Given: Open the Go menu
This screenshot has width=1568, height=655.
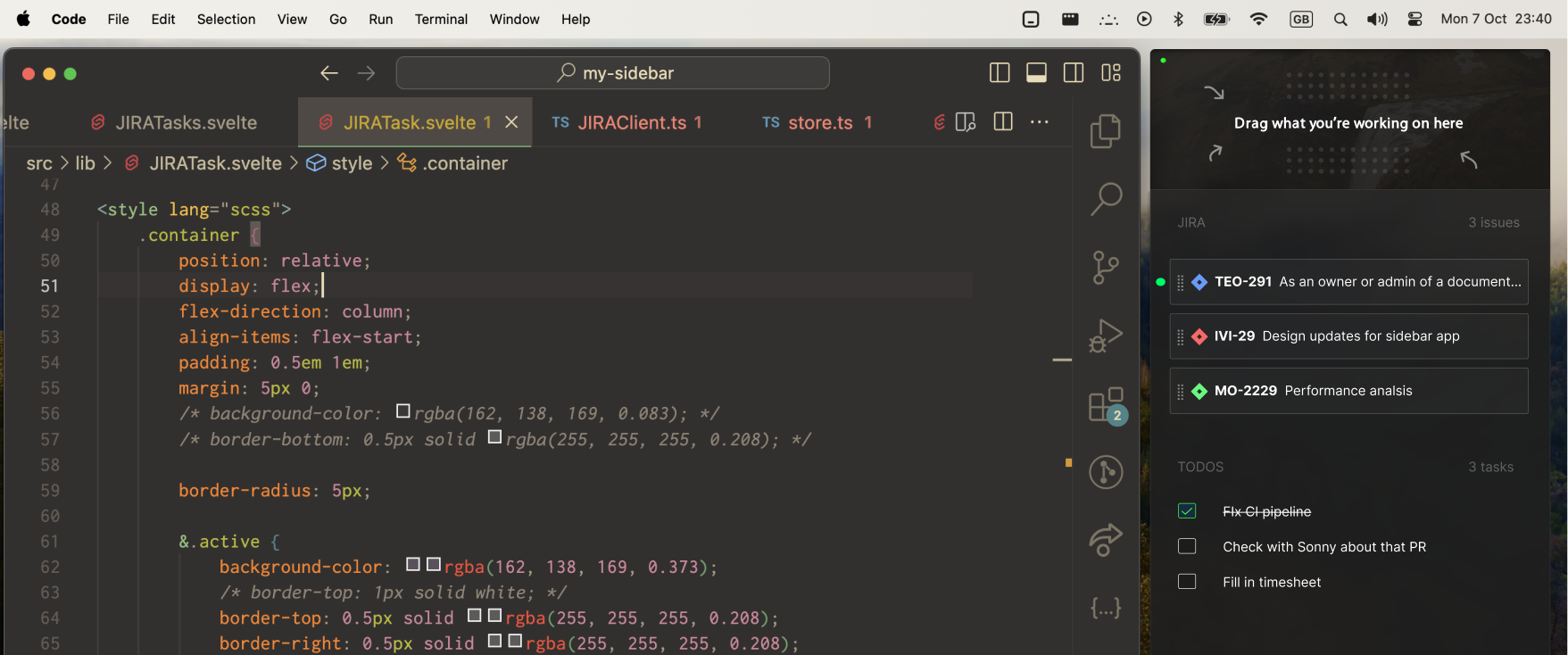Looking at the screenshot, I should coord(338,19).
